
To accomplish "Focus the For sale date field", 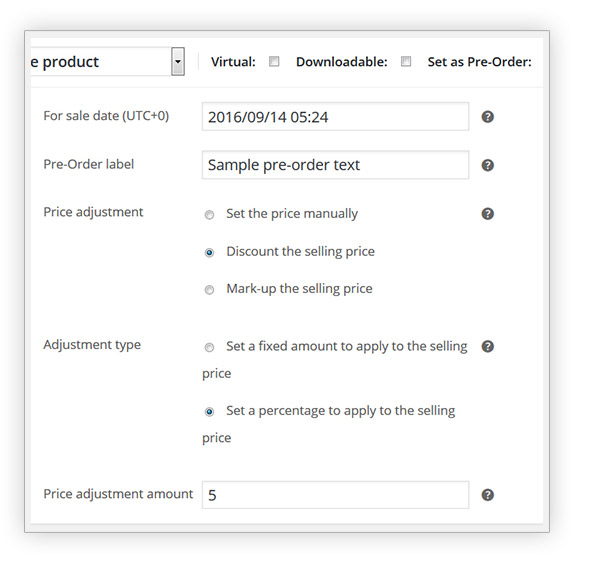I will (335, 116).
